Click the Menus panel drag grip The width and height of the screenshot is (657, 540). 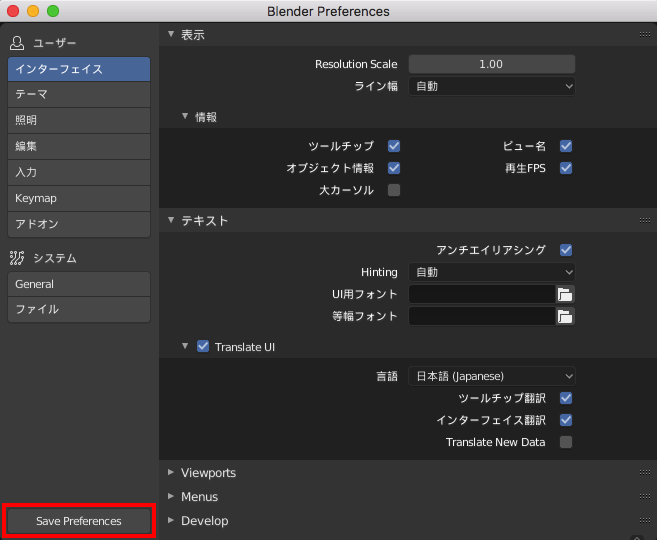645,496
